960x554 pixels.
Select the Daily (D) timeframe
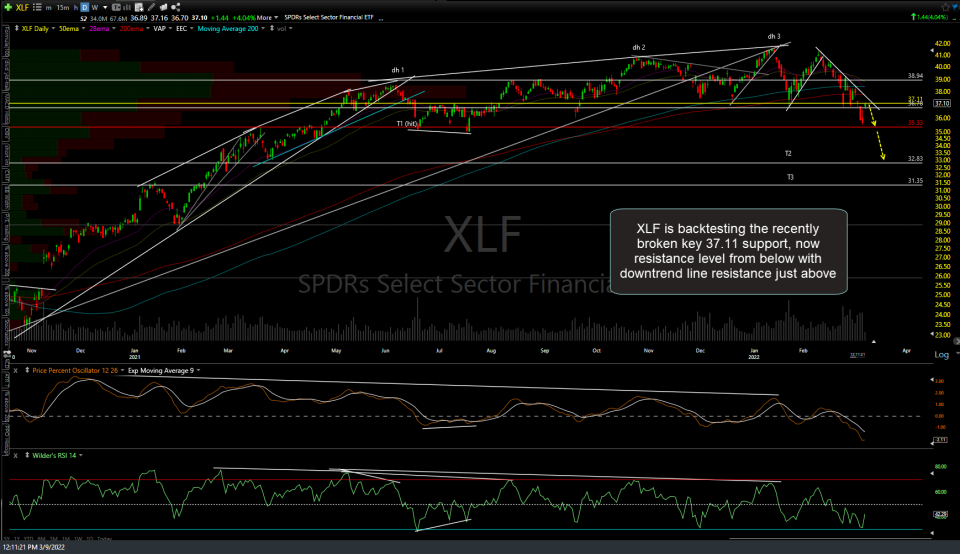pos(84,7)
